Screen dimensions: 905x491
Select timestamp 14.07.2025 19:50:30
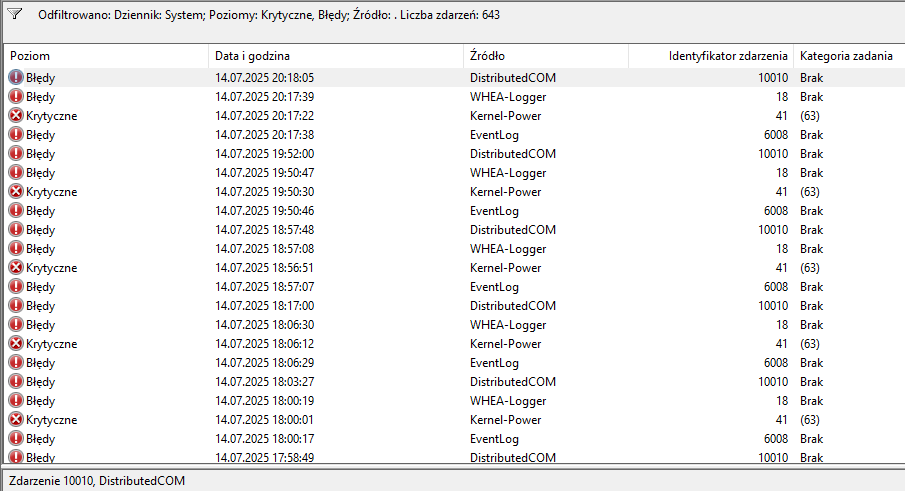tap(264, 192)
